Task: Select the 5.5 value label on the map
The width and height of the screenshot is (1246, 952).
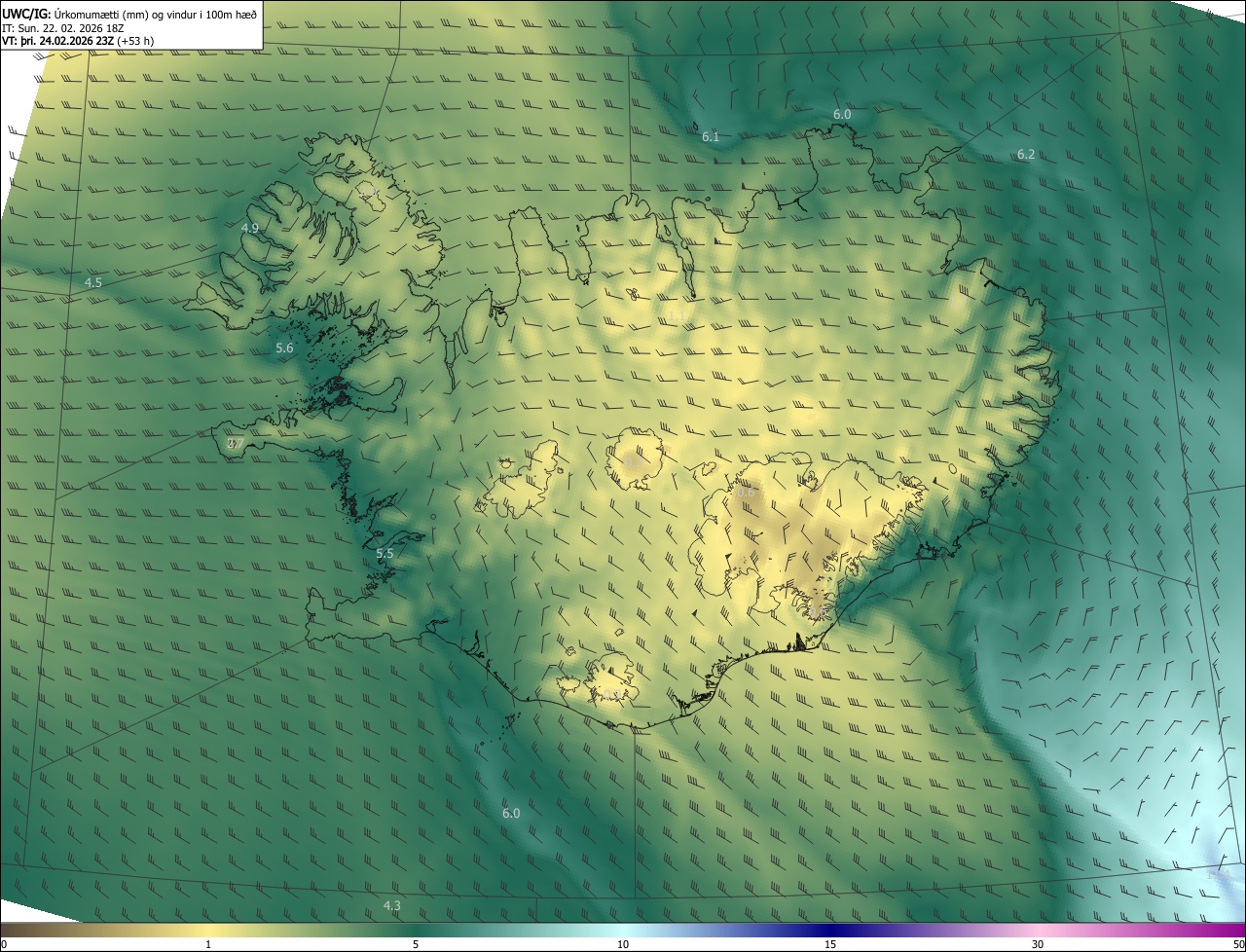Action: tap(385, 554)
